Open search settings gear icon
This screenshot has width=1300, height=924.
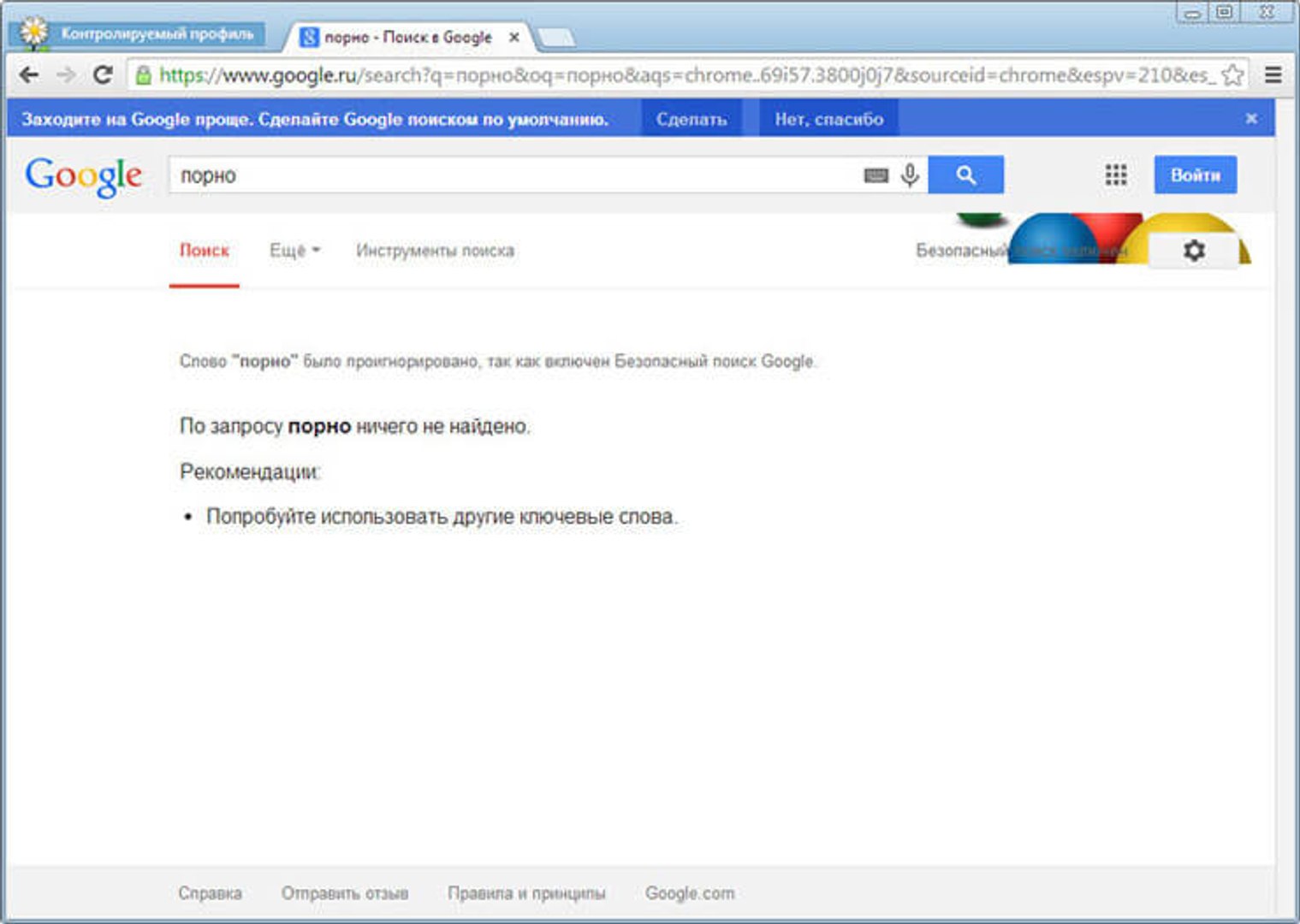1194,250
